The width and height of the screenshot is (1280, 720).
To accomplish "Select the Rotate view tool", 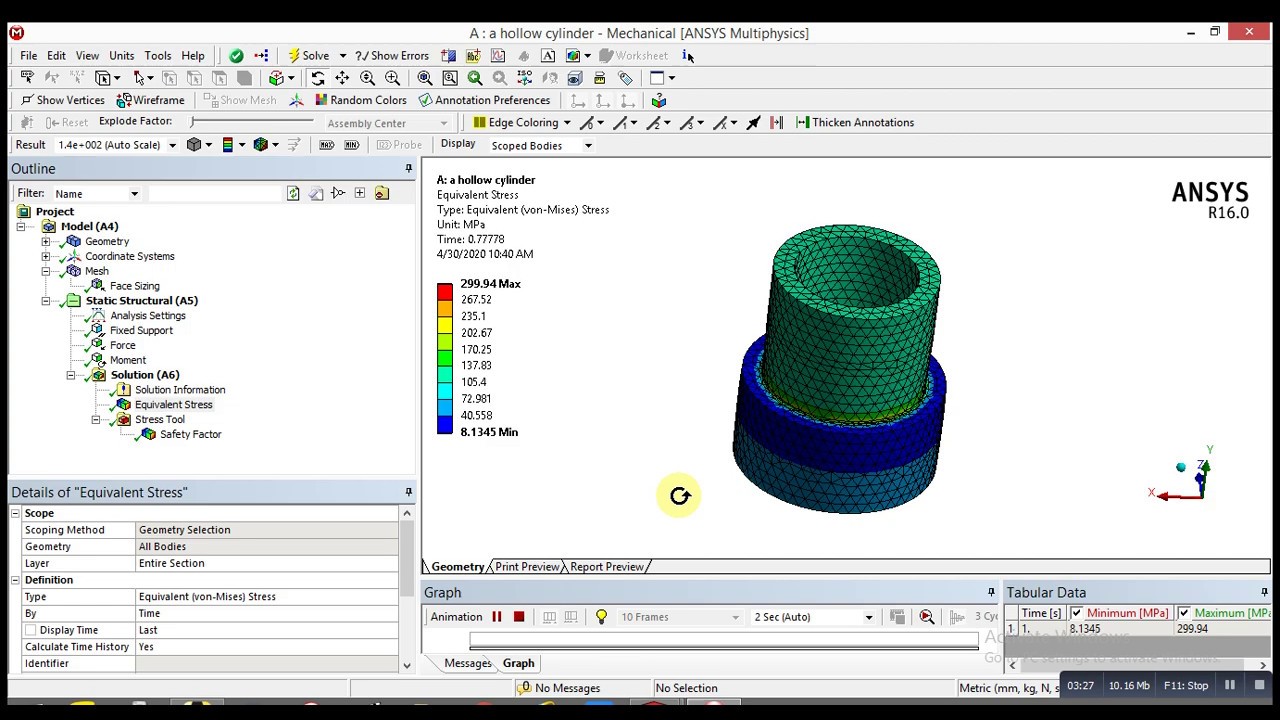I will [x=318, y=78].
